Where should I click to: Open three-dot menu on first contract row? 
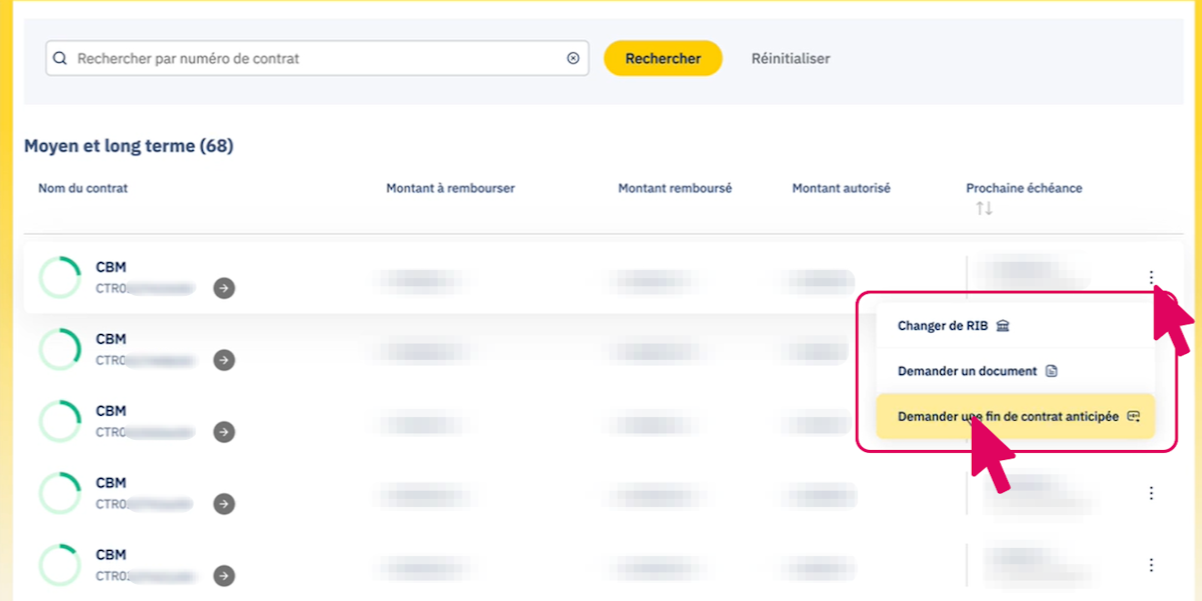[x=1151, y=277]
